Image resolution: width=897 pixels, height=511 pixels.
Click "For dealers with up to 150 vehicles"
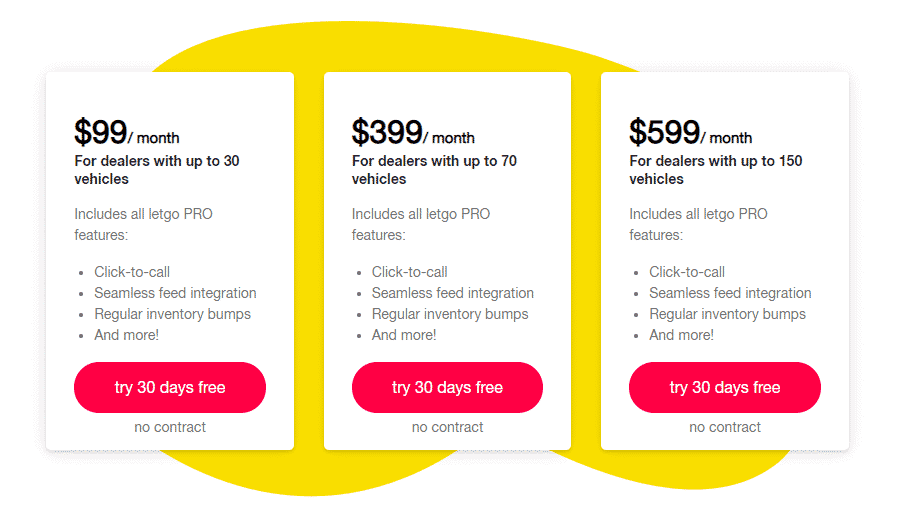[x=715, y=170]
